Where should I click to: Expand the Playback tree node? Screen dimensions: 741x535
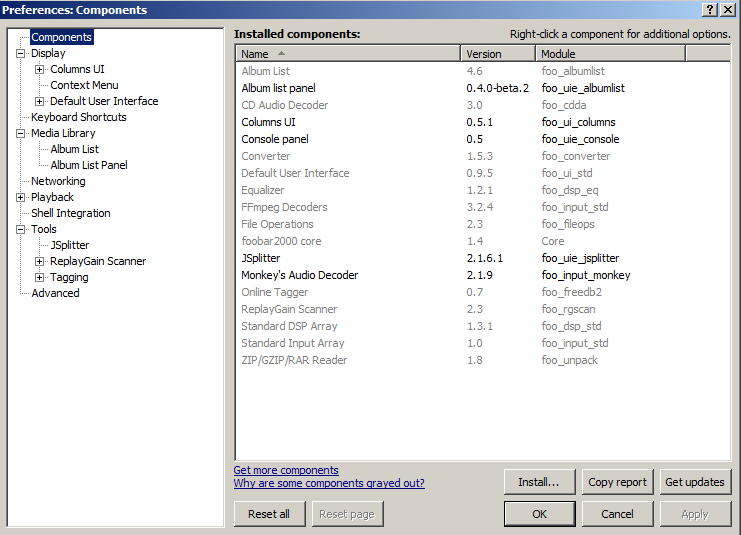(x=20, y=197)
